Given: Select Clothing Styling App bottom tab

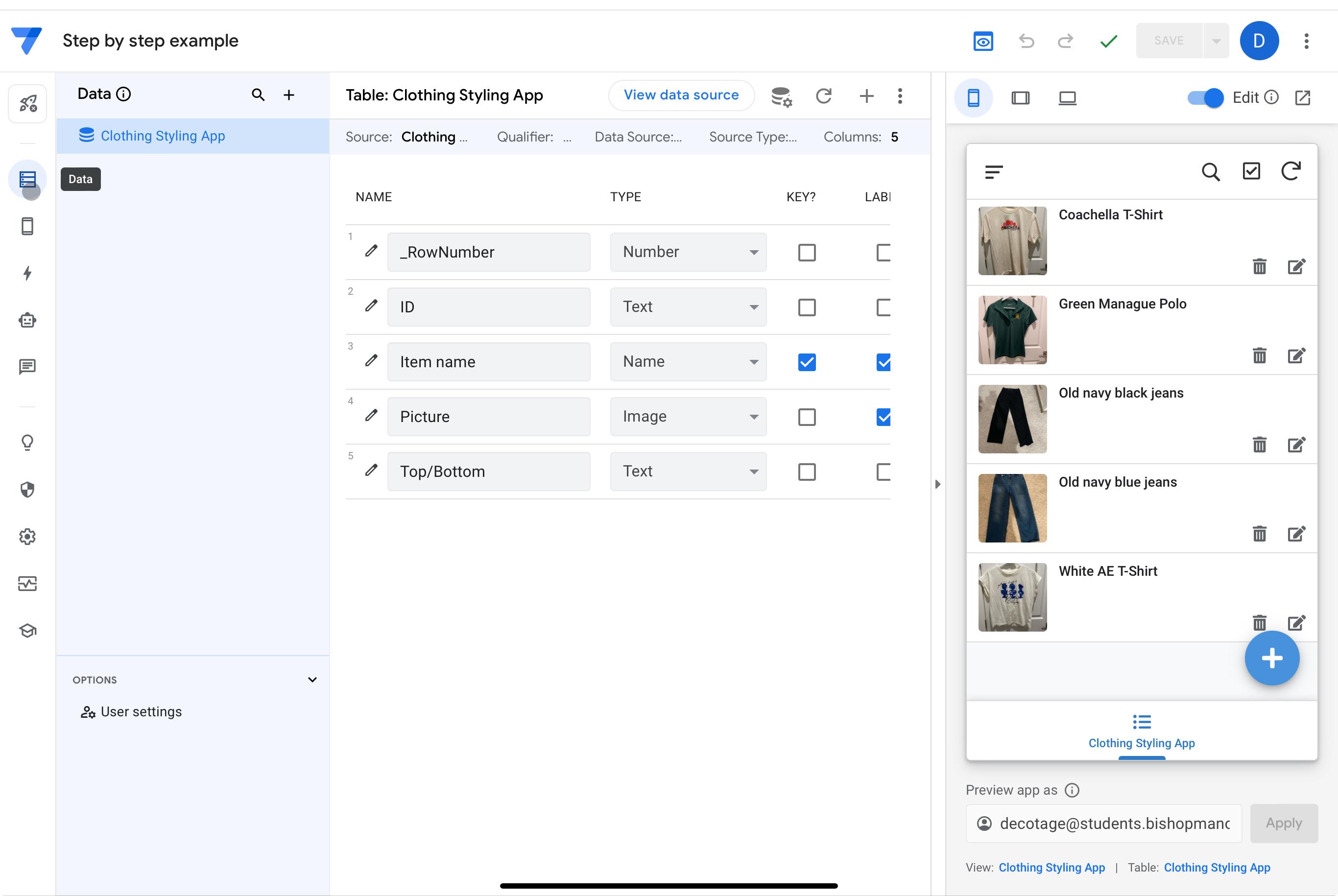Looking at the screenshot, I should click(1142, 731).
